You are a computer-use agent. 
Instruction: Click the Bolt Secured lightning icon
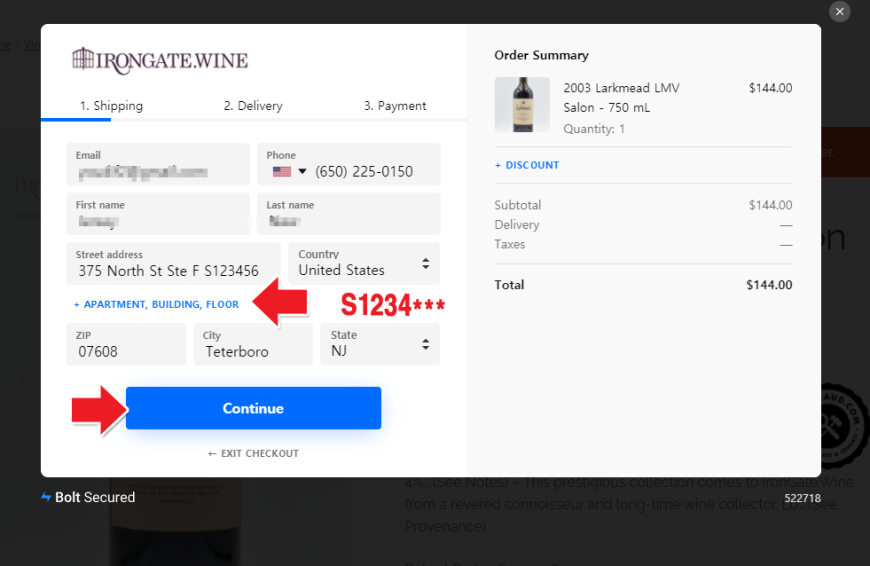(x=46, y=497)
